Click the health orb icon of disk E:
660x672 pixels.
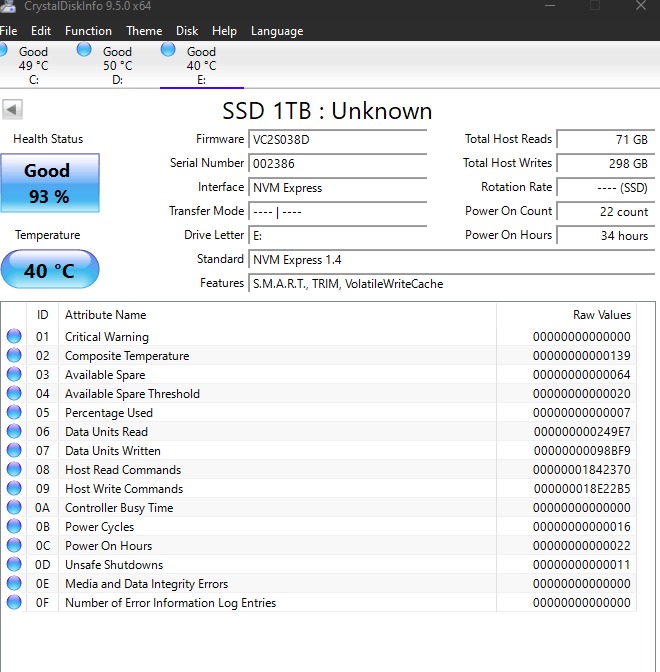tap(168, 50)
